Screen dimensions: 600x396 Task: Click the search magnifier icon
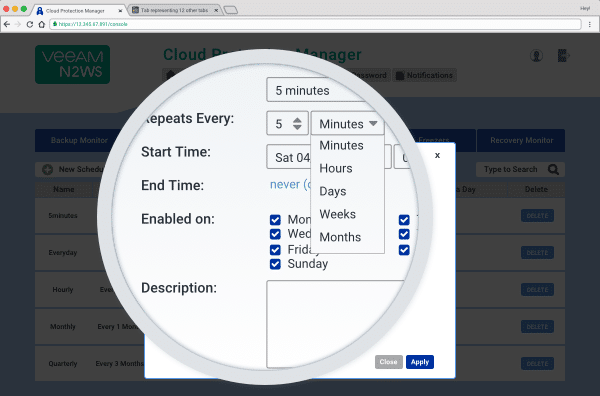tap(553, 169)
